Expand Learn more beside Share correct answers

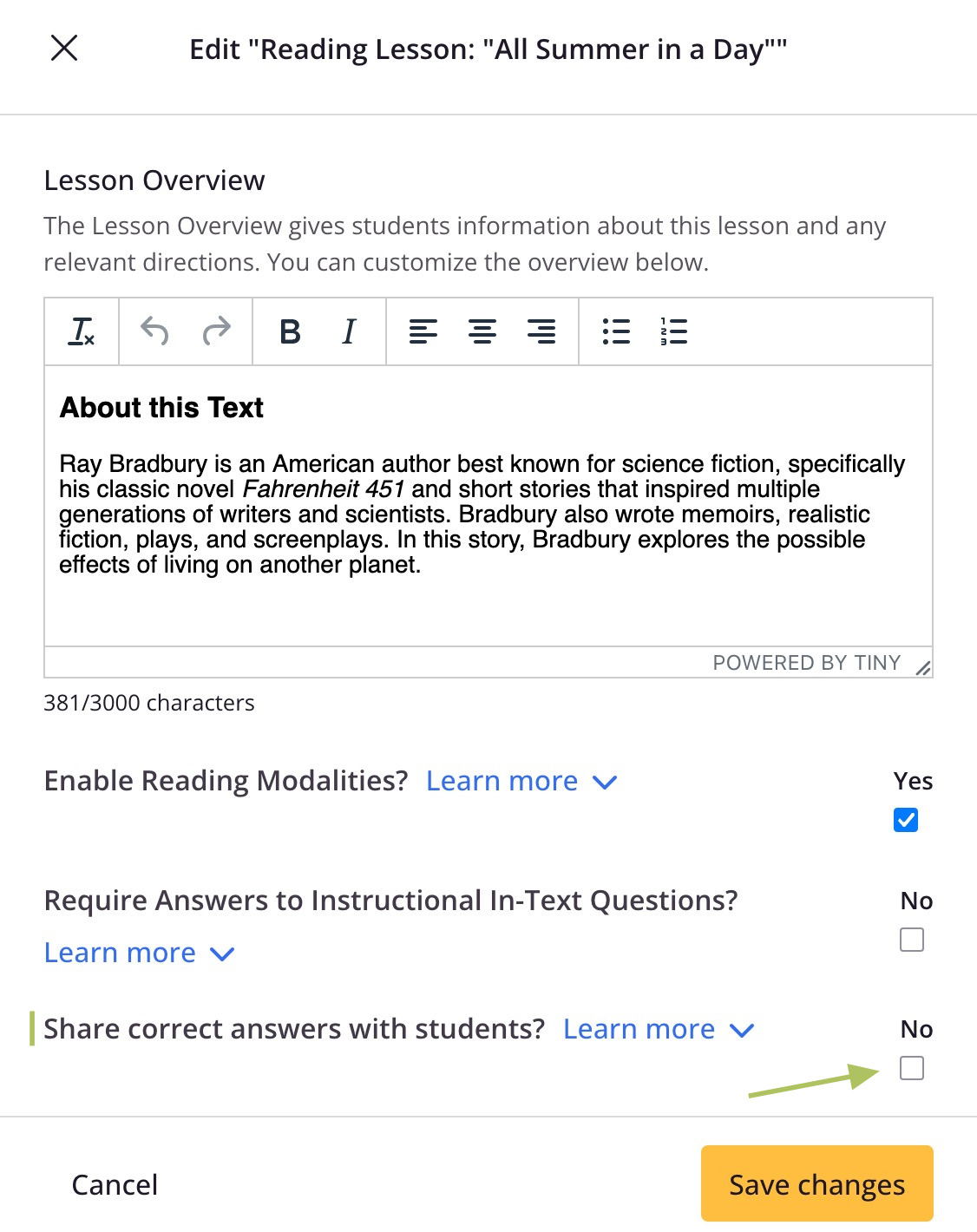659,1029
